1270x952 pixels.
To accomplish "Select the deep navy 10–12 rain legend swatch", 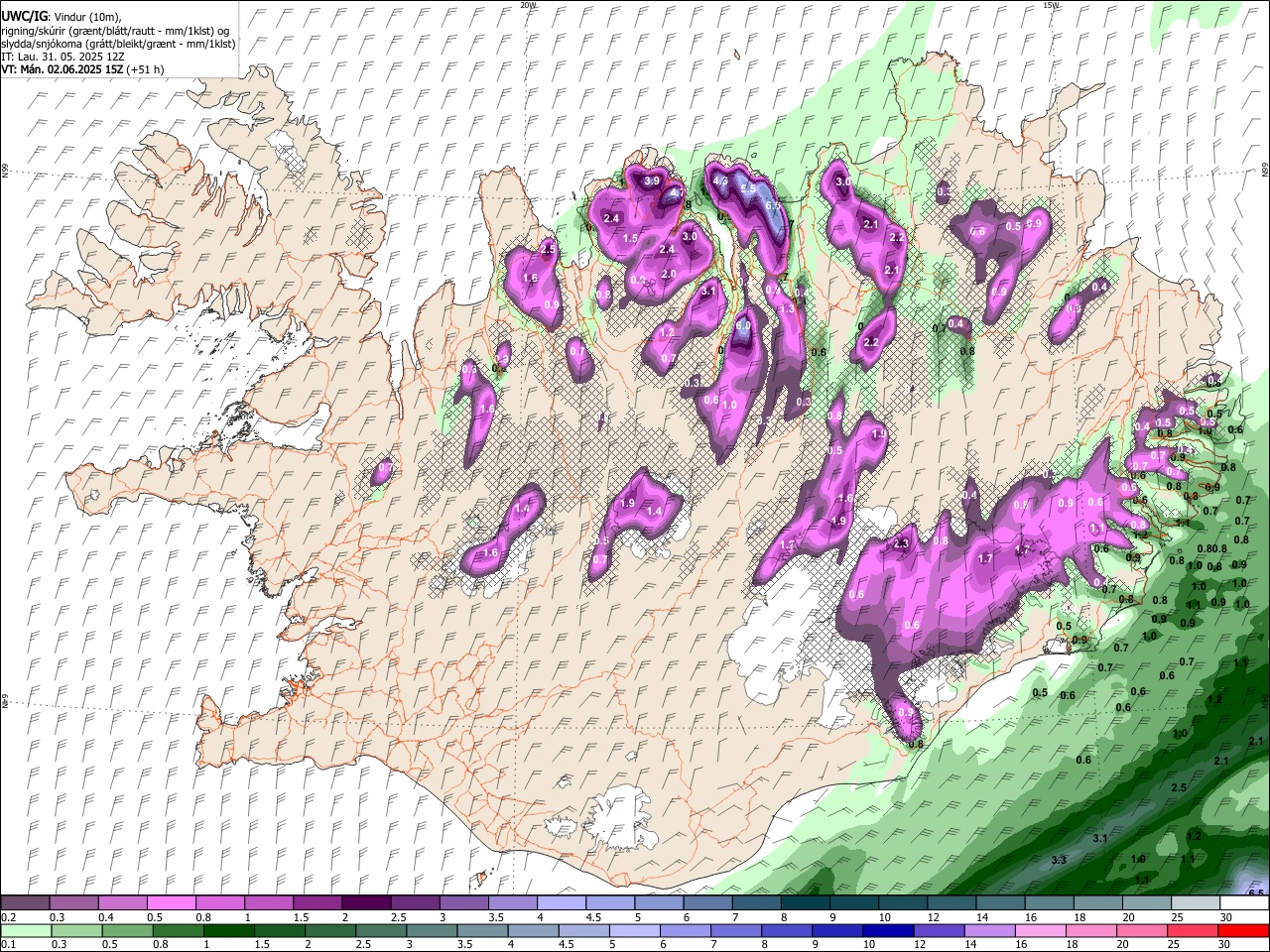I will [x=887, y=930].
